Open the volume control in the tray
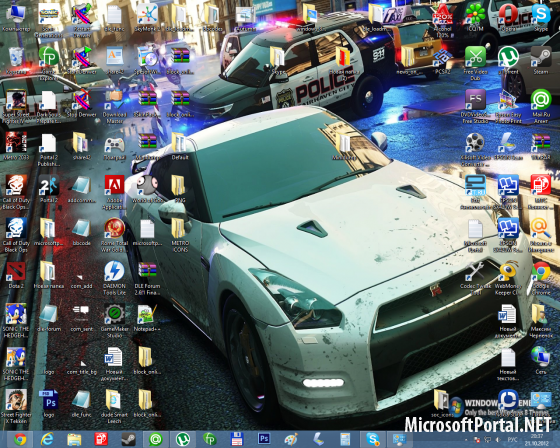Viewport: 560px width, 448px height. (498, 439)
